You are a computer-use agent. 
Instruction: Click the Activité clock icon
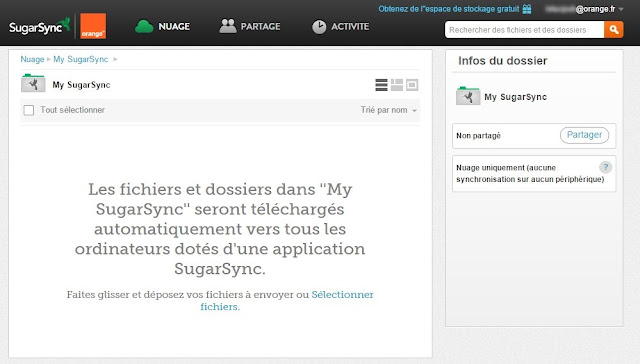(319, 27)
